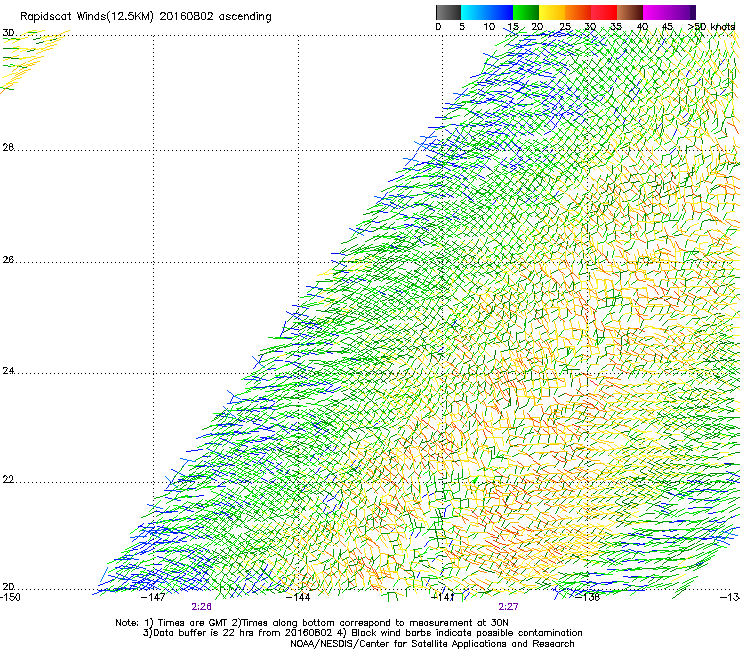
Task: Click the title text 'Rapidscat Winds(12.5KM) 20160802 ascending'
Action: point(146,17)
